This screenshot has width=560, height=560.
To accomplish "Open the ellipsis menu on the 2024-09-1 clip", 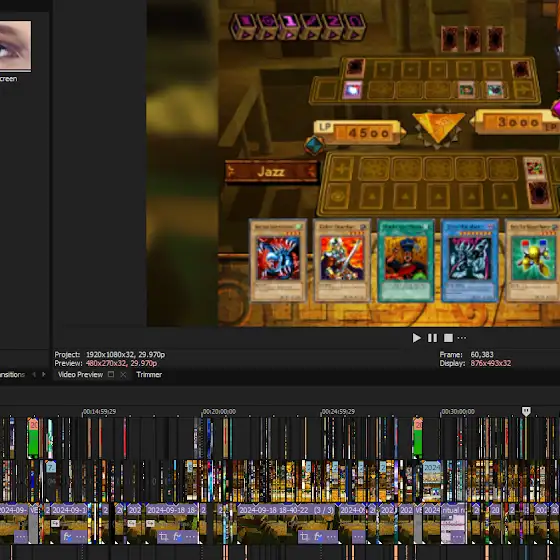I will pyautogui.click(x=80, y=536).
